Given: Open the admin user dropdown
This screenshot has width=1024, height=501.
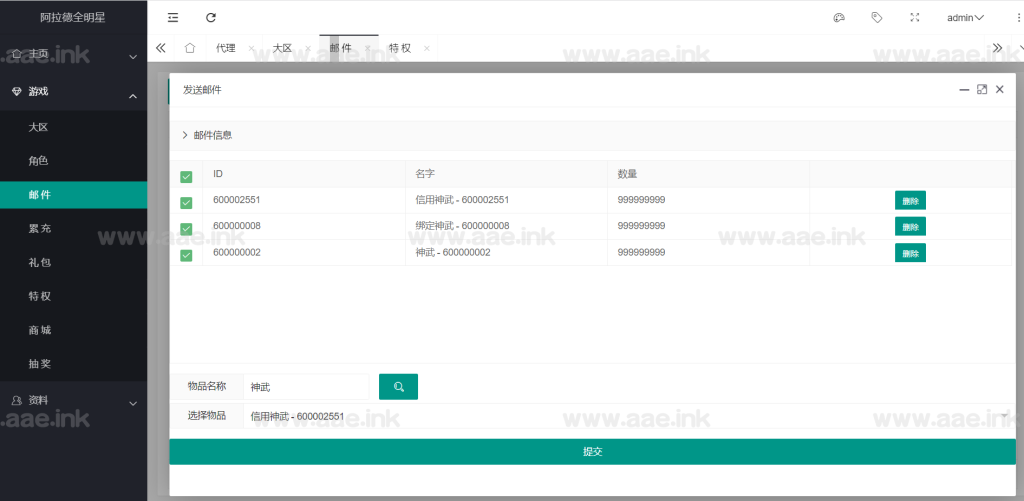Looking at the screenshot, I should pyautogui.click(x=965, y=17).
